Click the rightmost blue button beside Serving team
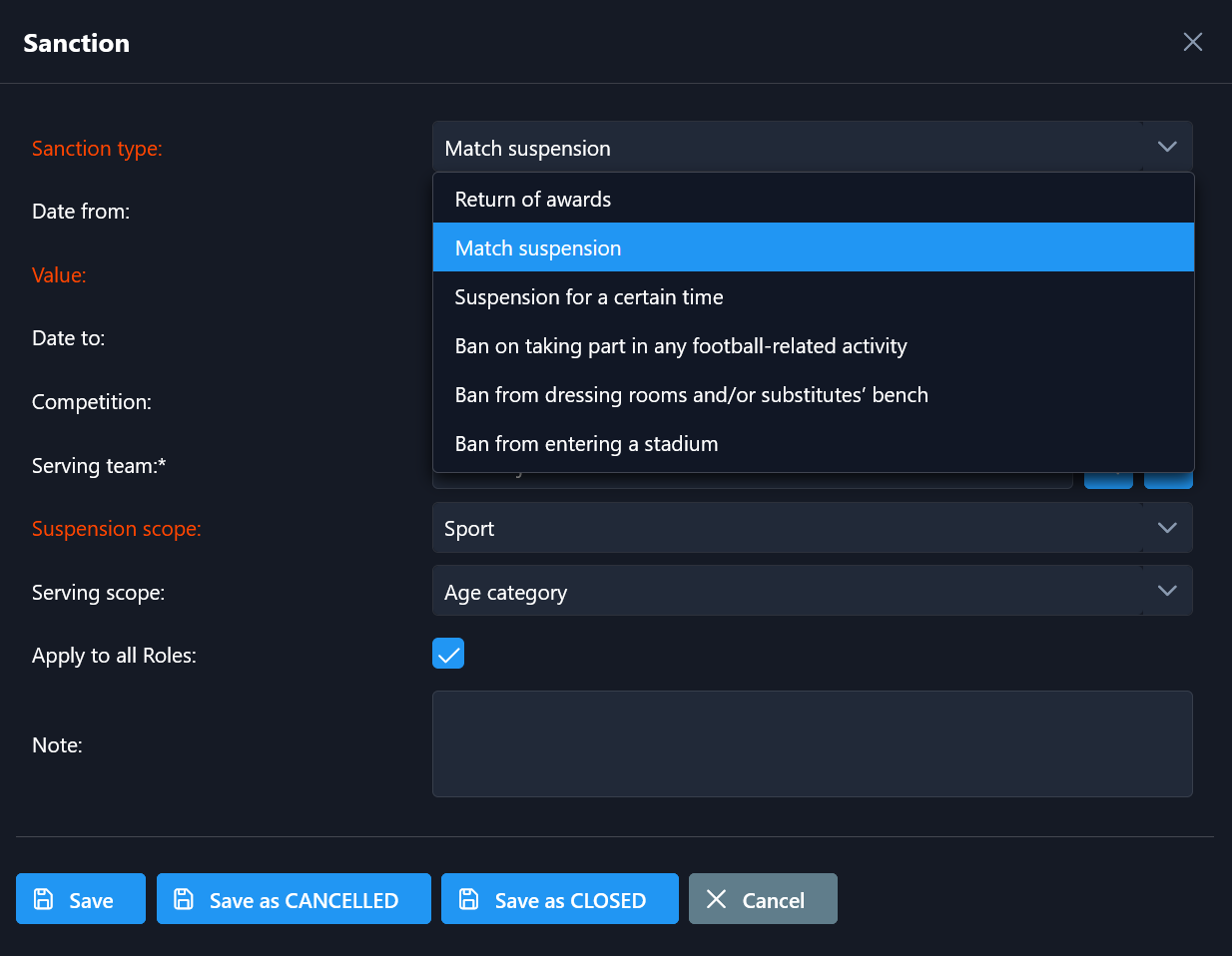This screenshot has height=956, width=1232. pyautogui.click(x=1168, y=480)
